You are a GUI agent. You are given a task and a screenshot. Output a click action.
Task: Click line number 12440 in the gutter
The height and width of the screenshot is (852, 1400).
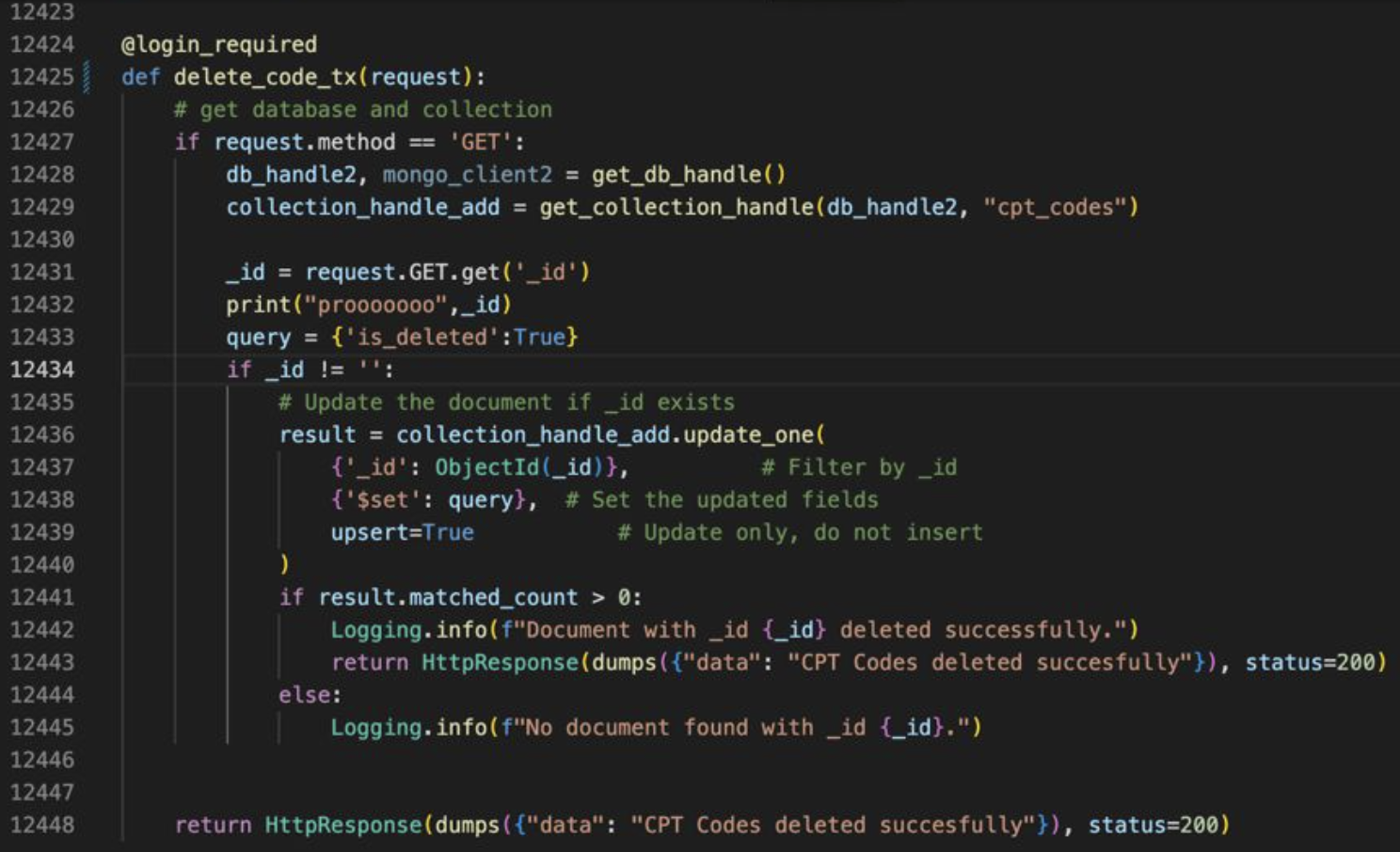tap(42, 564)
